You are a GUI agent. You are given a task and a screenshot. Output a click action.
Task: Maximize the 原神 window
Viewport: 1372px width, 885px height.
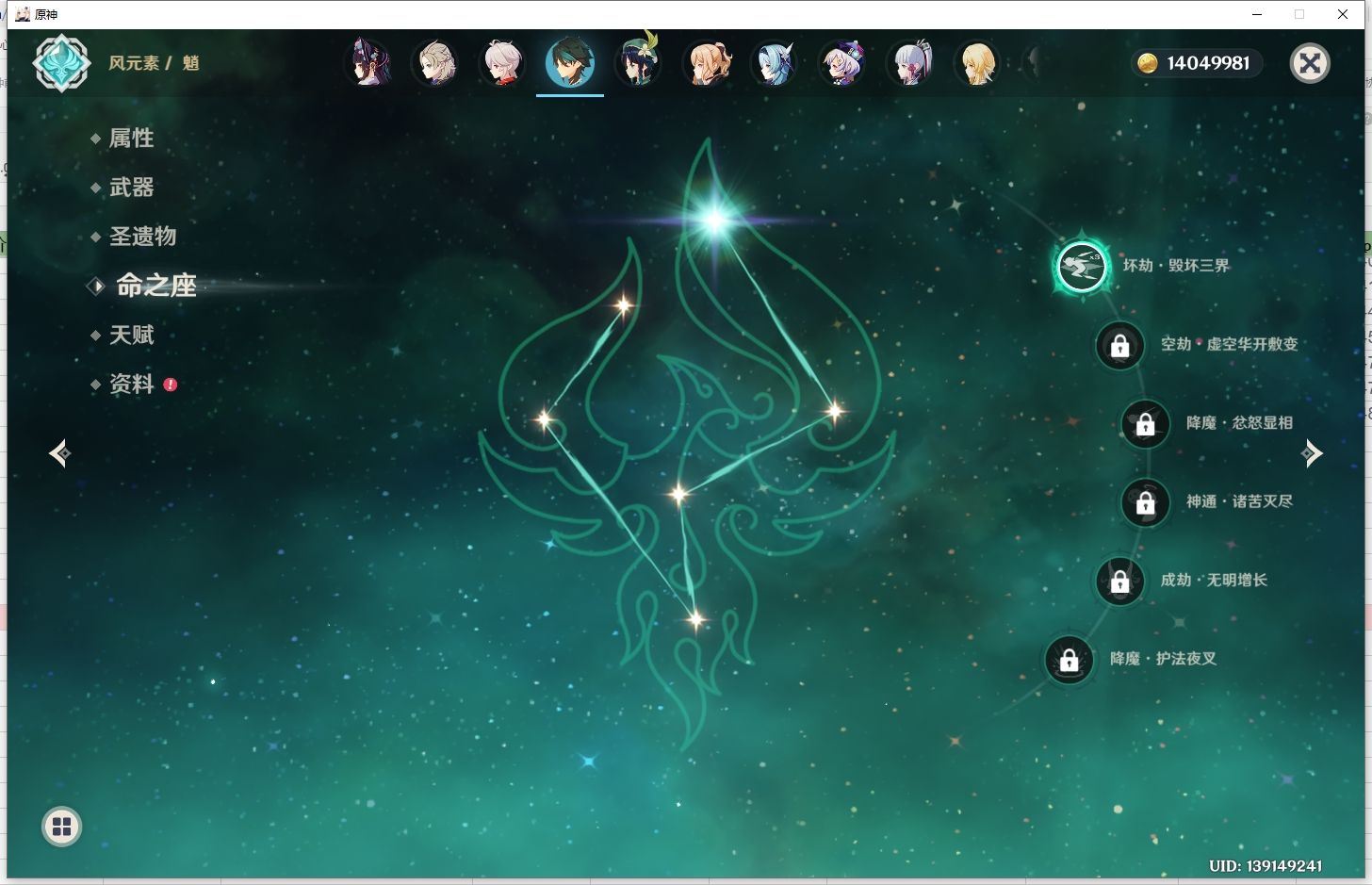coord(1299,14)
